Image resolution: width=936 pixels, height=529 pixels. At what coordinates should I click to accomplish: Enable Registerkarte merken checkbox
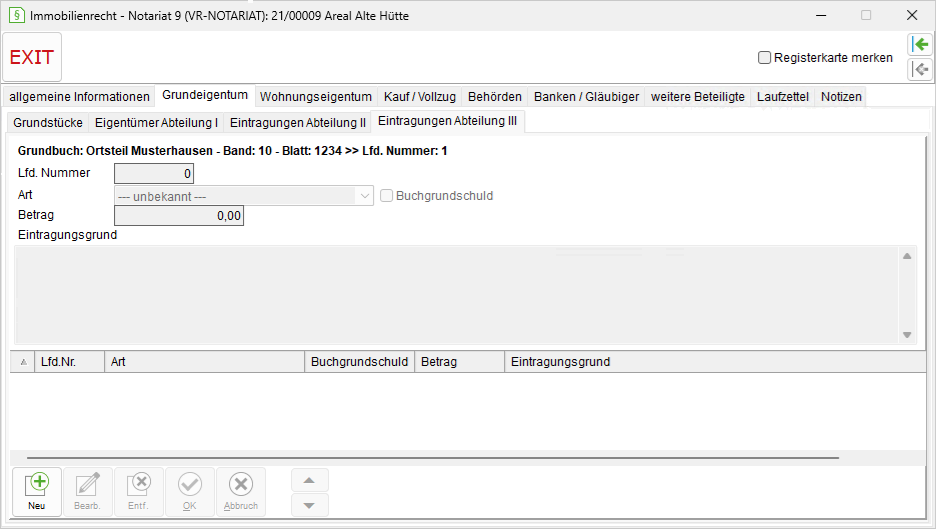(x=764, y=58)
